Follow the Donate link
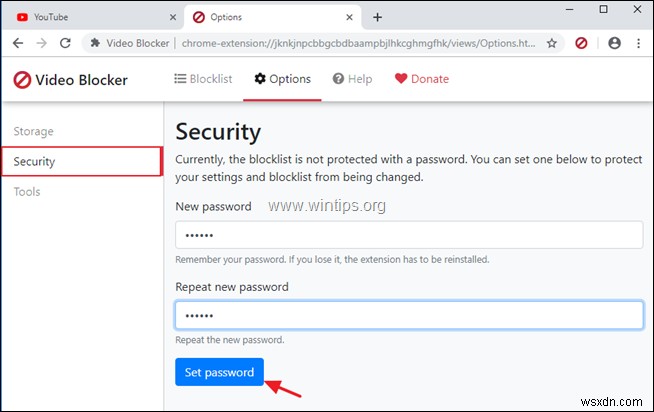Screen dimensions: 654x412 point(421,79)
